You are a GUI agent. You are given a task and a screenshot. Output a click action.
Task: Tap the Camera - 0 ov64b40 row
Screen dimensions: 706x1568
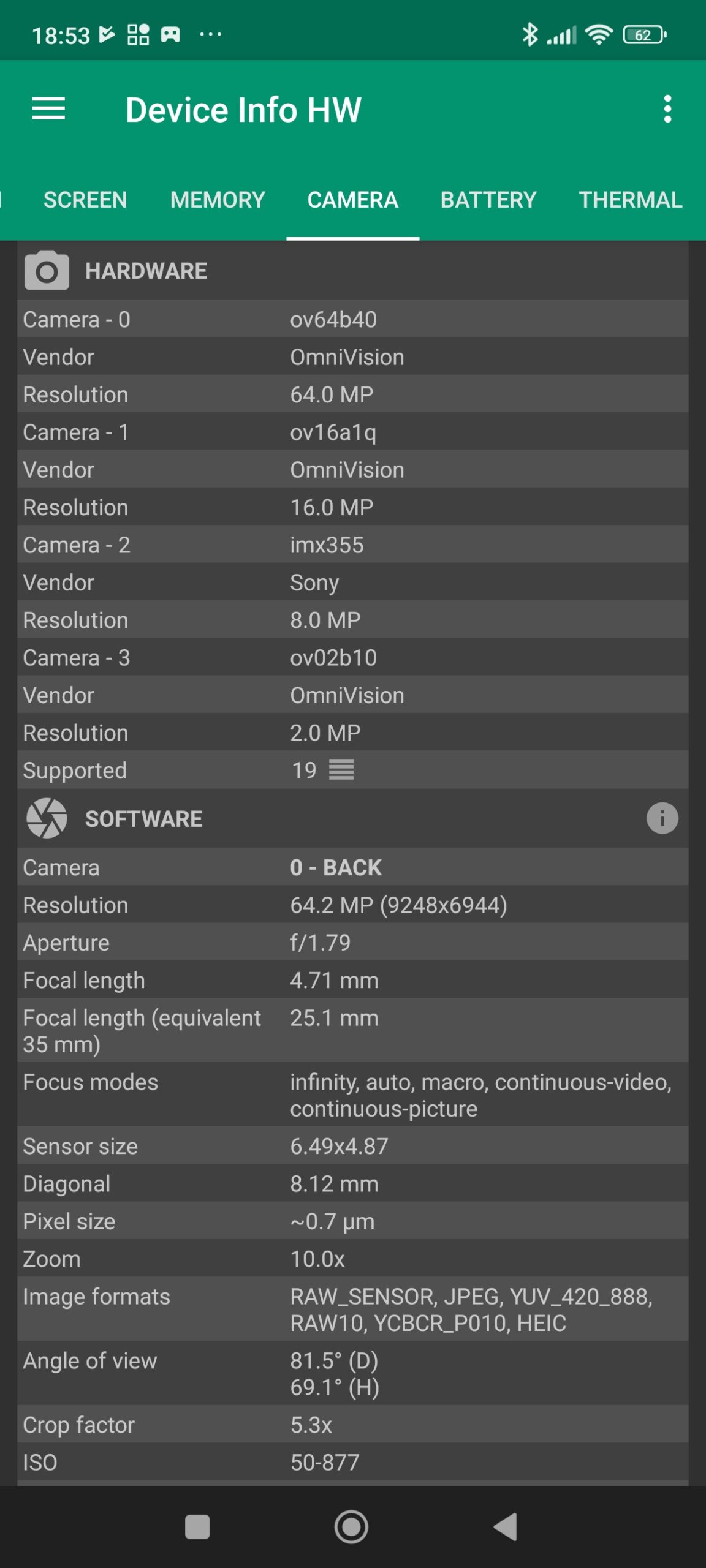[x=352, y=319]
